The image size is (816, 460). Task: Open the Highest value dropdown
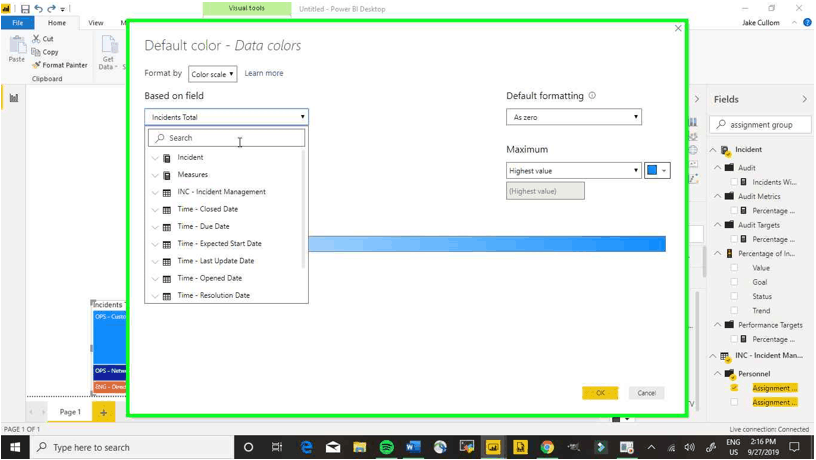573,171
